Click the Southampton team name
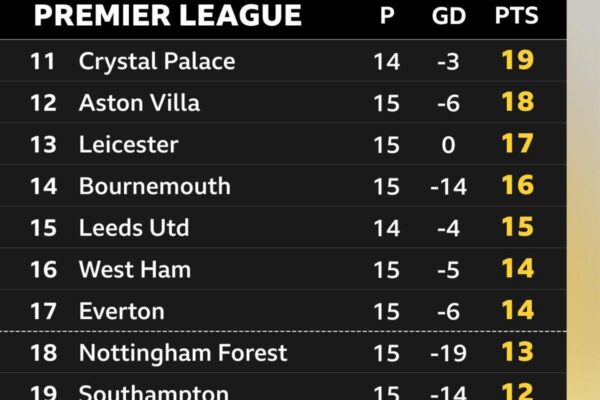Screen dimensions: 600x400 click(154, 392)
